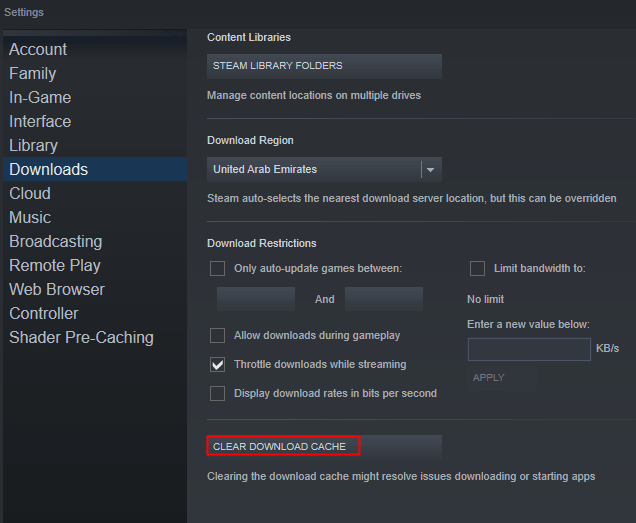Click the auto-update start time field
This screenshot has height=523, width=636.
click(256, 299)
